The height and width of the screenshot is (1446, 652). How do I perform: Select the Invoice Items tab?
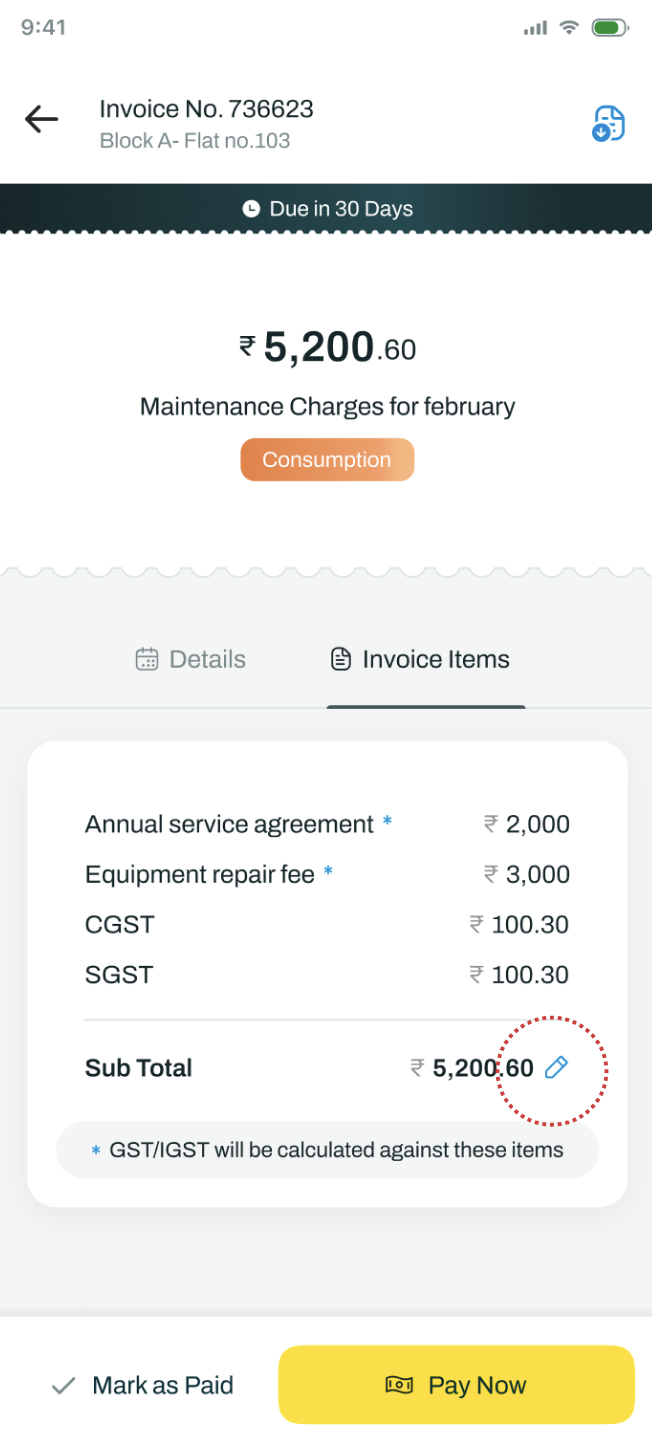(420, 660)
